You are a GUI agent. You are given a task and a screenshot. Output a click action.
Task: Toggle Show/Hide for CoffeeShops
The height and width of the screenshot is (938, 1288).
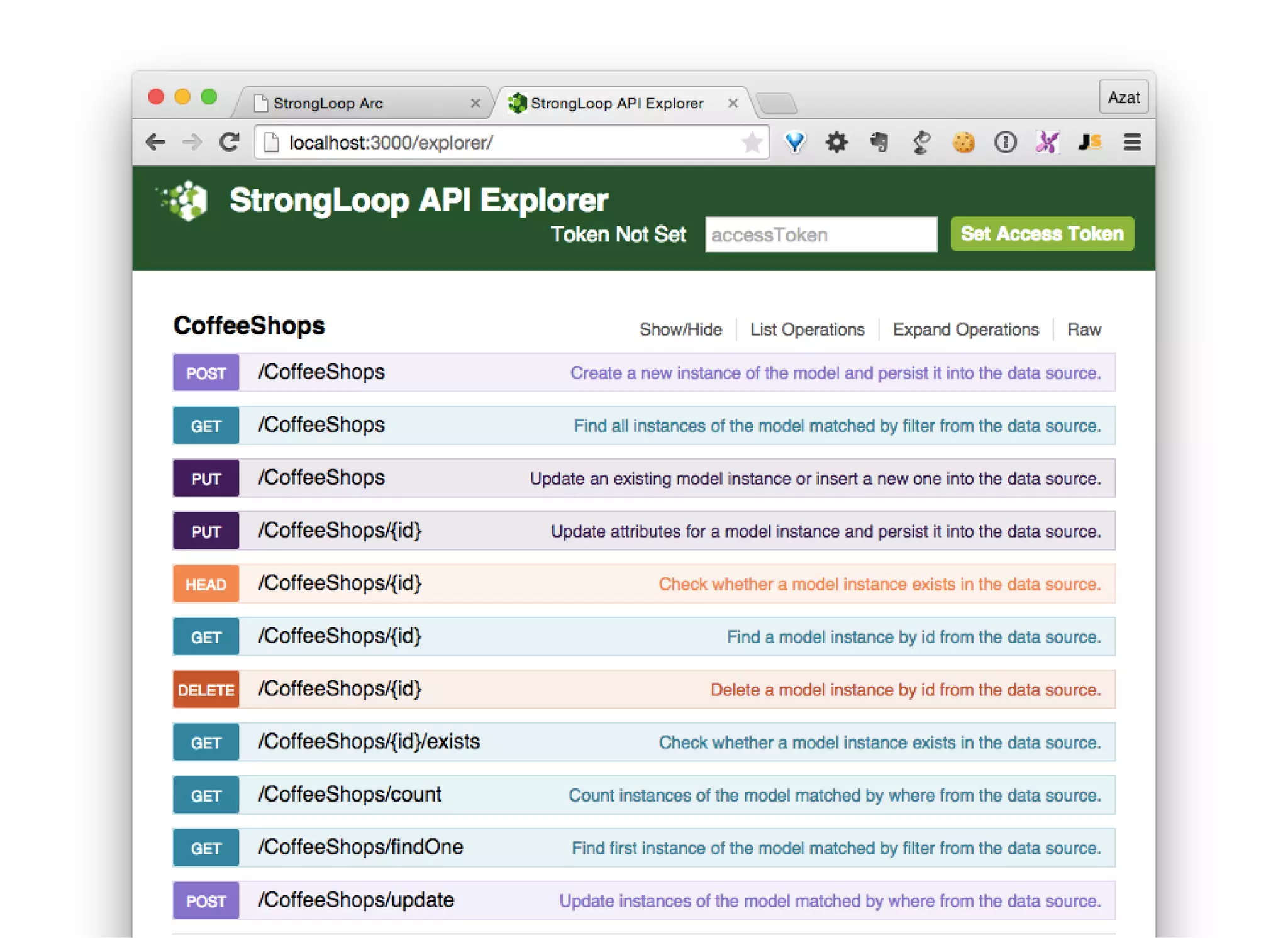click(680, 329)
